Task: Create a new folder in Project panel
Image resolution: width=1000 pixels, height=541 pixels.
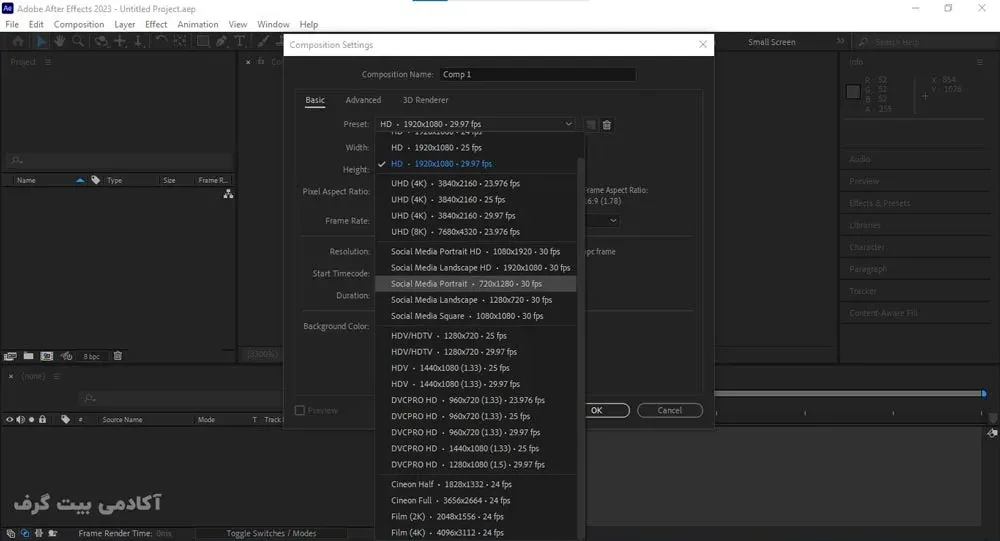Action: (29, 356)
